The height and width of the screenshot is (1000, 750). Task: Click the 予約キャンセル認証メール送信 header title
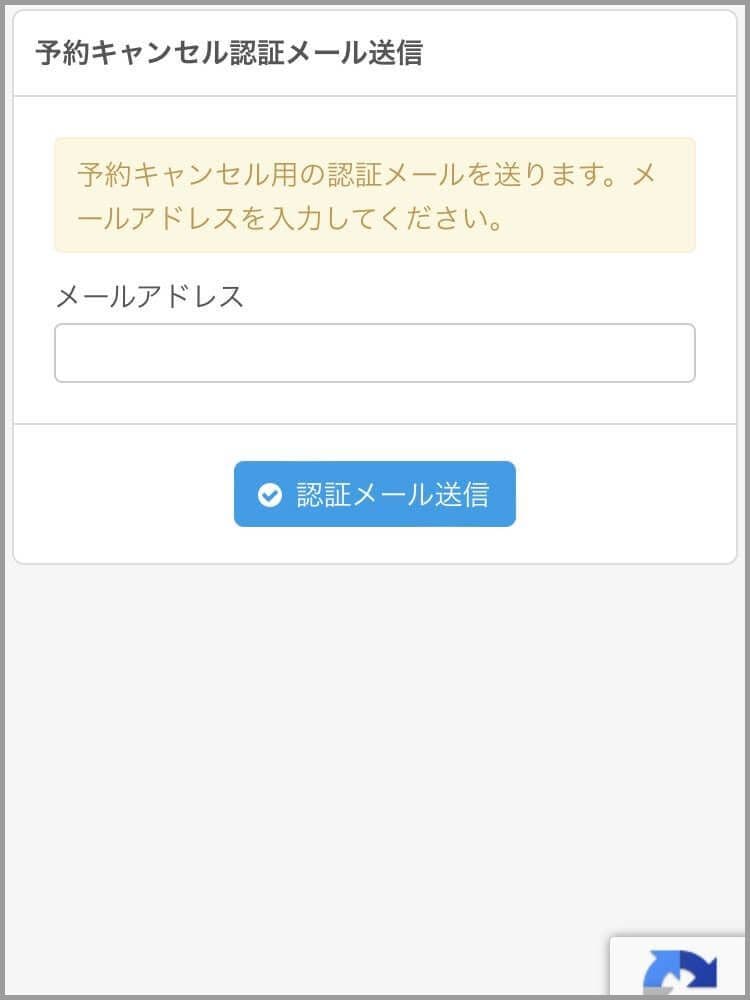[x=228, y=53]
